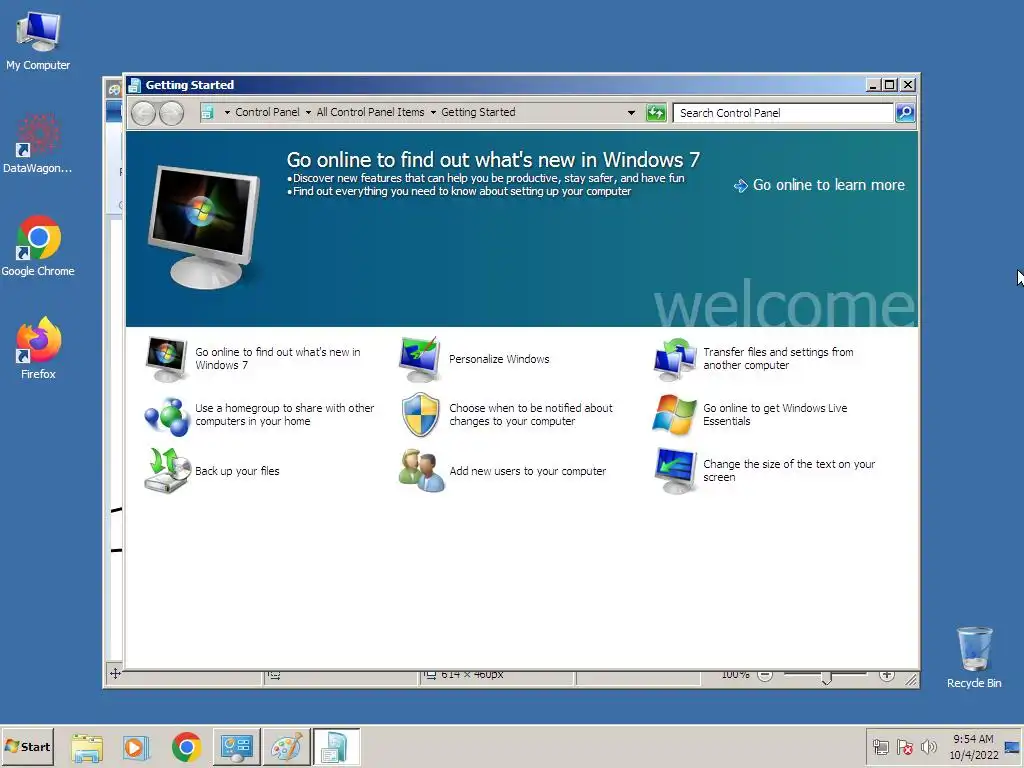Click the Action Center flag tray icon
This screenshot has width=1024, height=768.
pyautogui.click(x=904, y=747)
